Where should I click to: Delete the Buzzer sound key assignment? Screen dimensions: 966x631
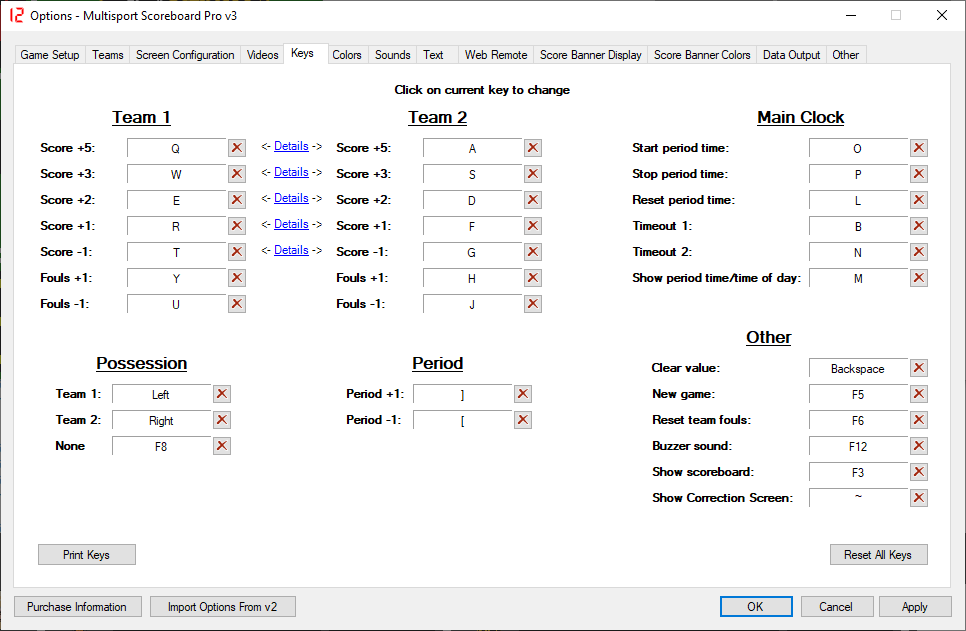click(919, 446)
